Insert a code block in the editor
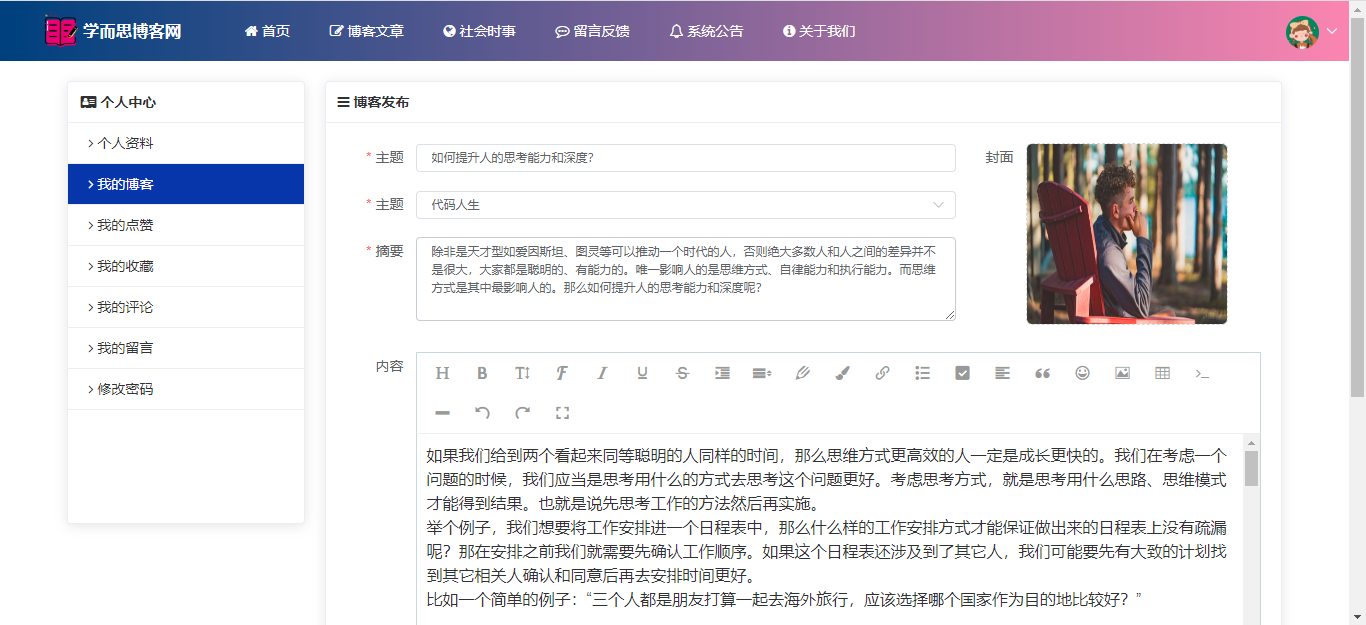Screen dimensions: 1366x625 (x=1202, y=373)
